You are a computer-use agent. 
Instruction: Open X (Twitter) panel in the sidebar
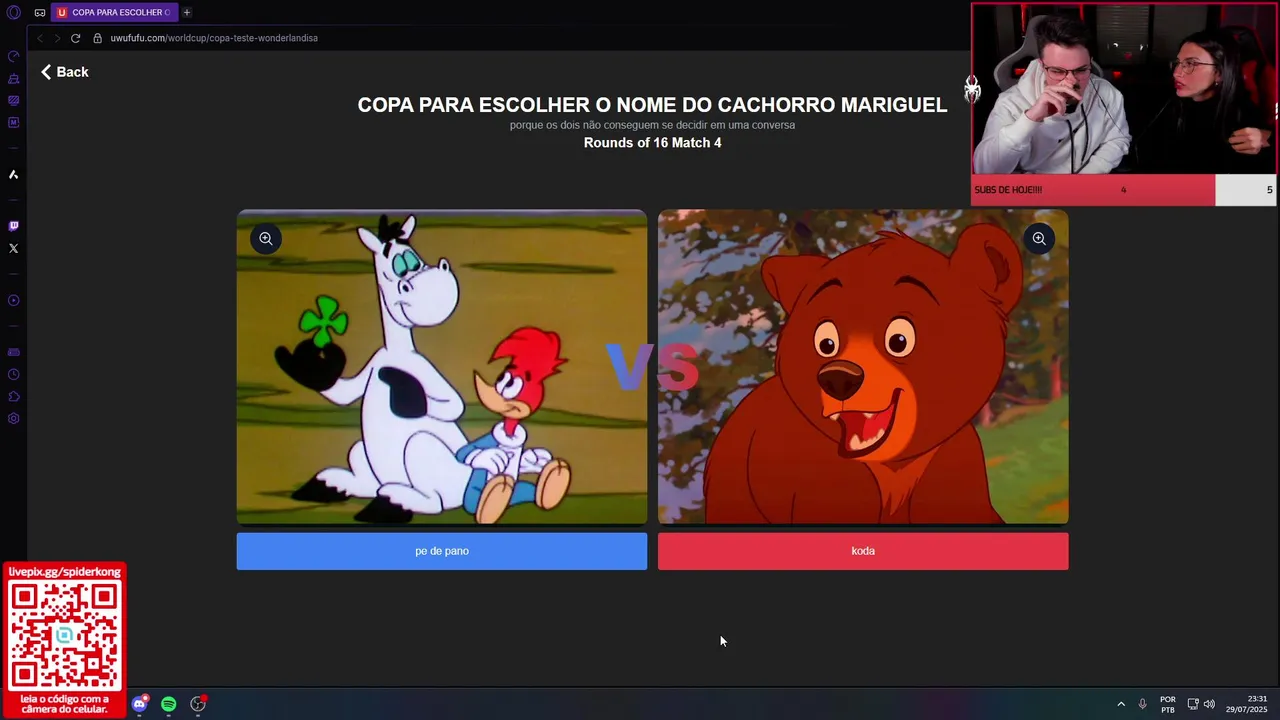(13, 248)
